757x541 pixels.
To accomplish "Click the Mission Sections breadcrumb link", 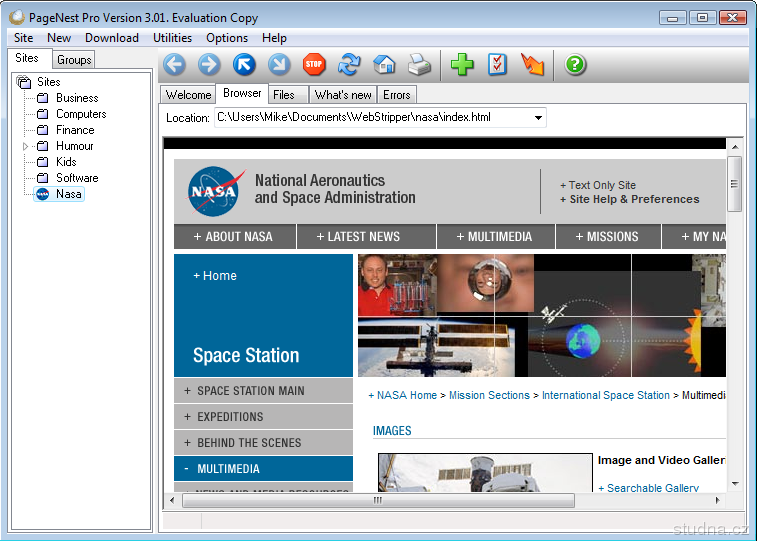I will (489, 395).
